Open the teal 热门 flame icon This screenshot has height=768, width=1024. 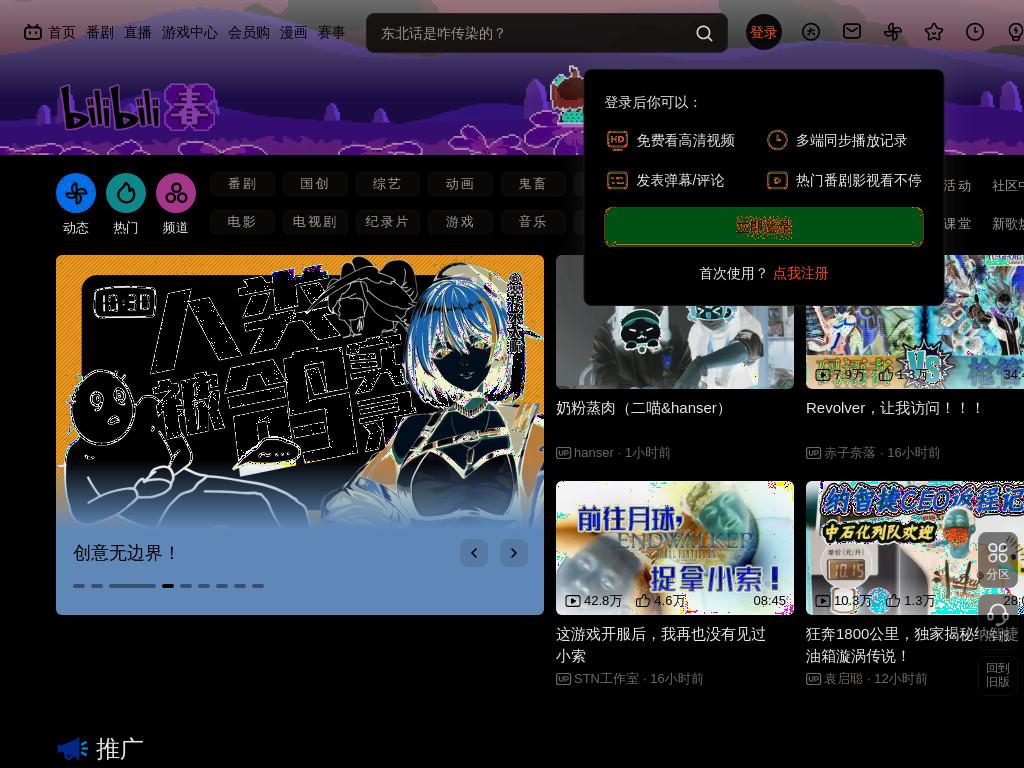click(125, 193)
